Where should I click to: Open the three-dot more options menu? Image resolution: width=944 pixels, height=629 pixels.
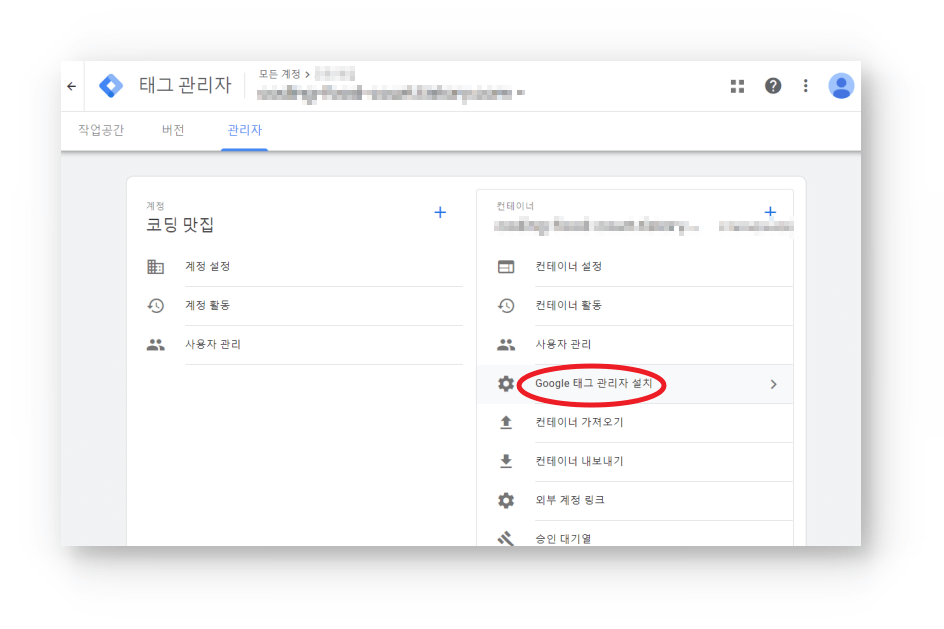pyautogui.click(x=805, y=86)
